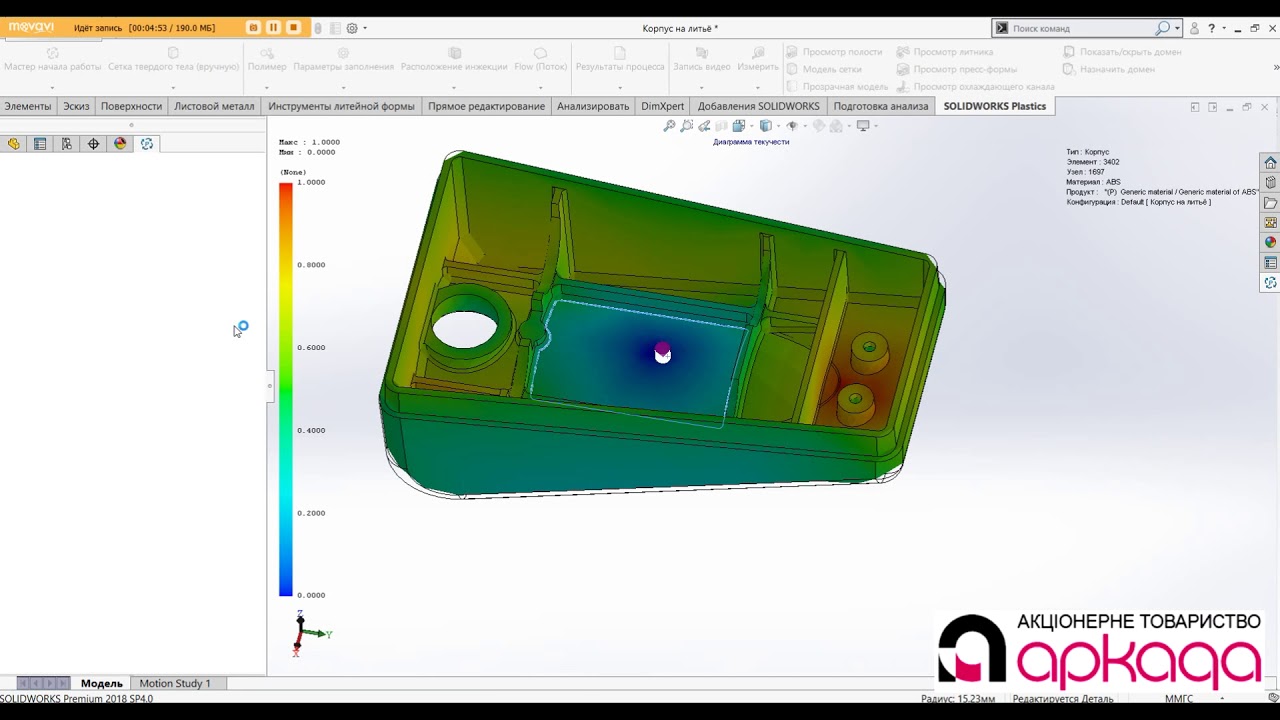Open the Custom Properties task pane icon
Viewport: 1280px width, 720px height.
pos(1270,263)
